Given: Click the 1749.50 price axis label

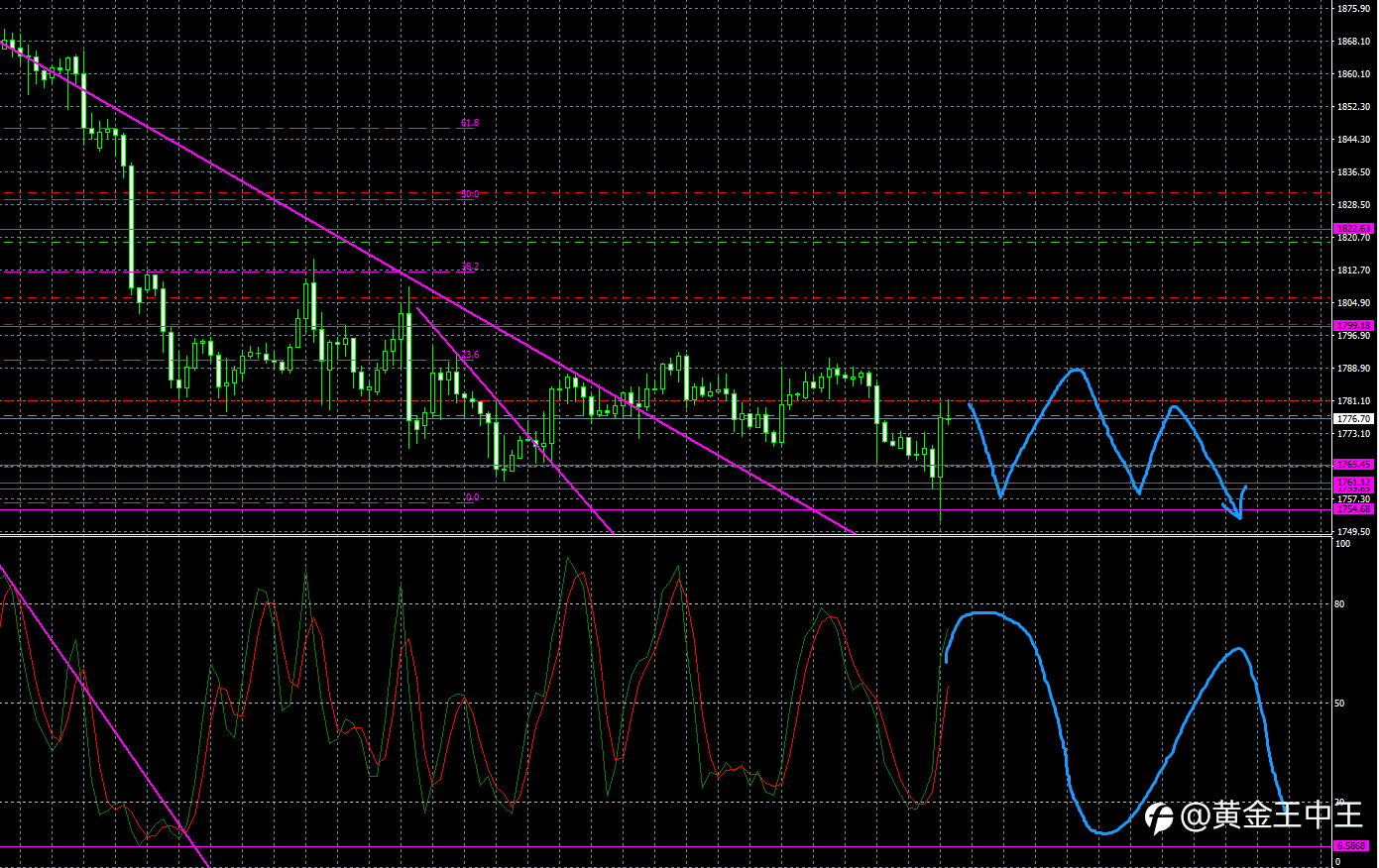Looking at the screenshot, I should 1353,532.
